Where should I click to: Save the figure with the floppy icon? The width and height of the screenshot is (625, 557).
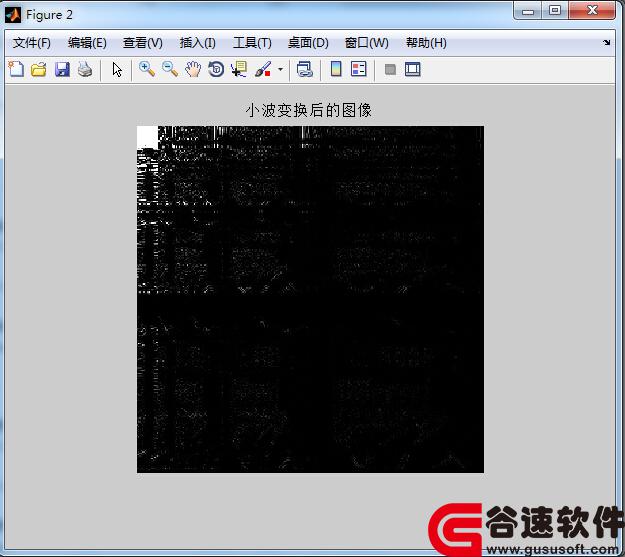coord(62,70)
